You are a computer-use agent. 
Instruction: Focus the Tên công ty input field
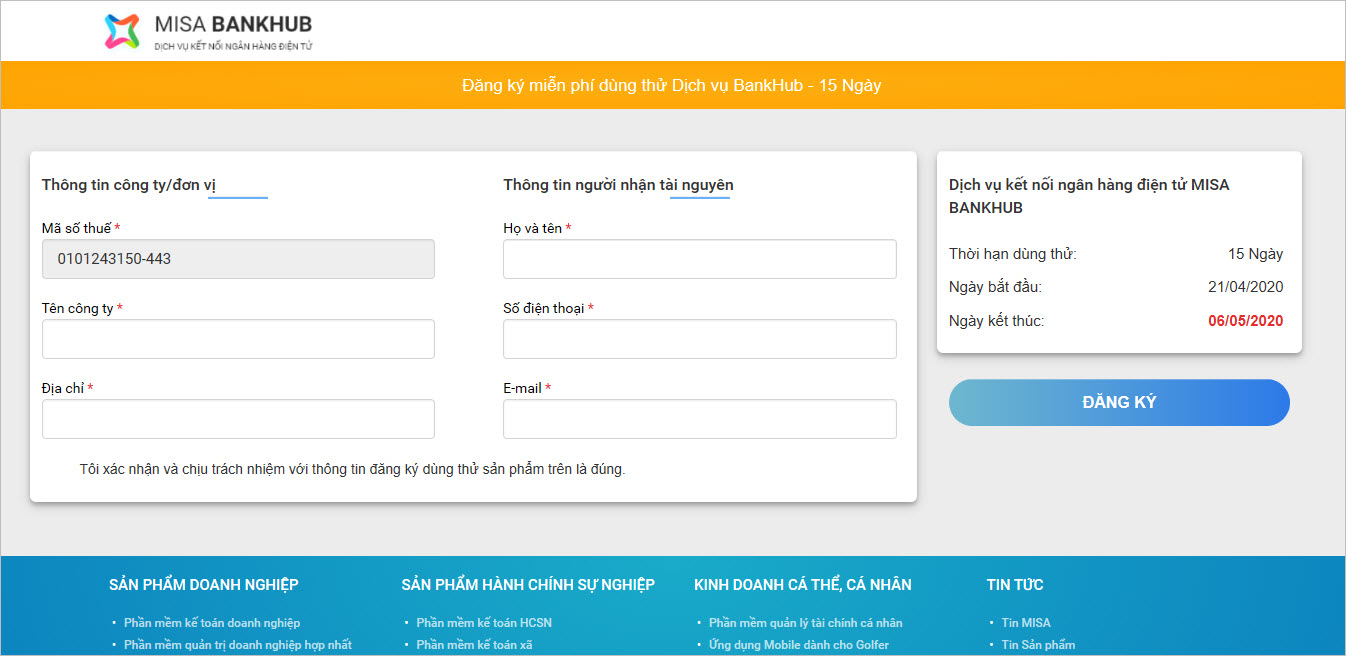238,339
